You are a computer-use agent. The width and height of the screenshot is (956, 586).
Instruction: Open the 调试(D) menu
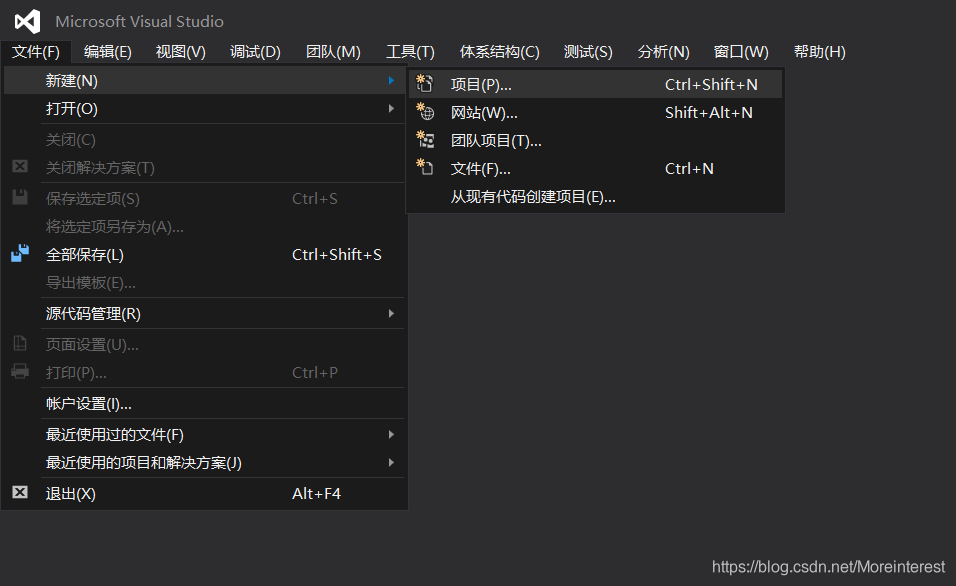[x=255, y=52]
